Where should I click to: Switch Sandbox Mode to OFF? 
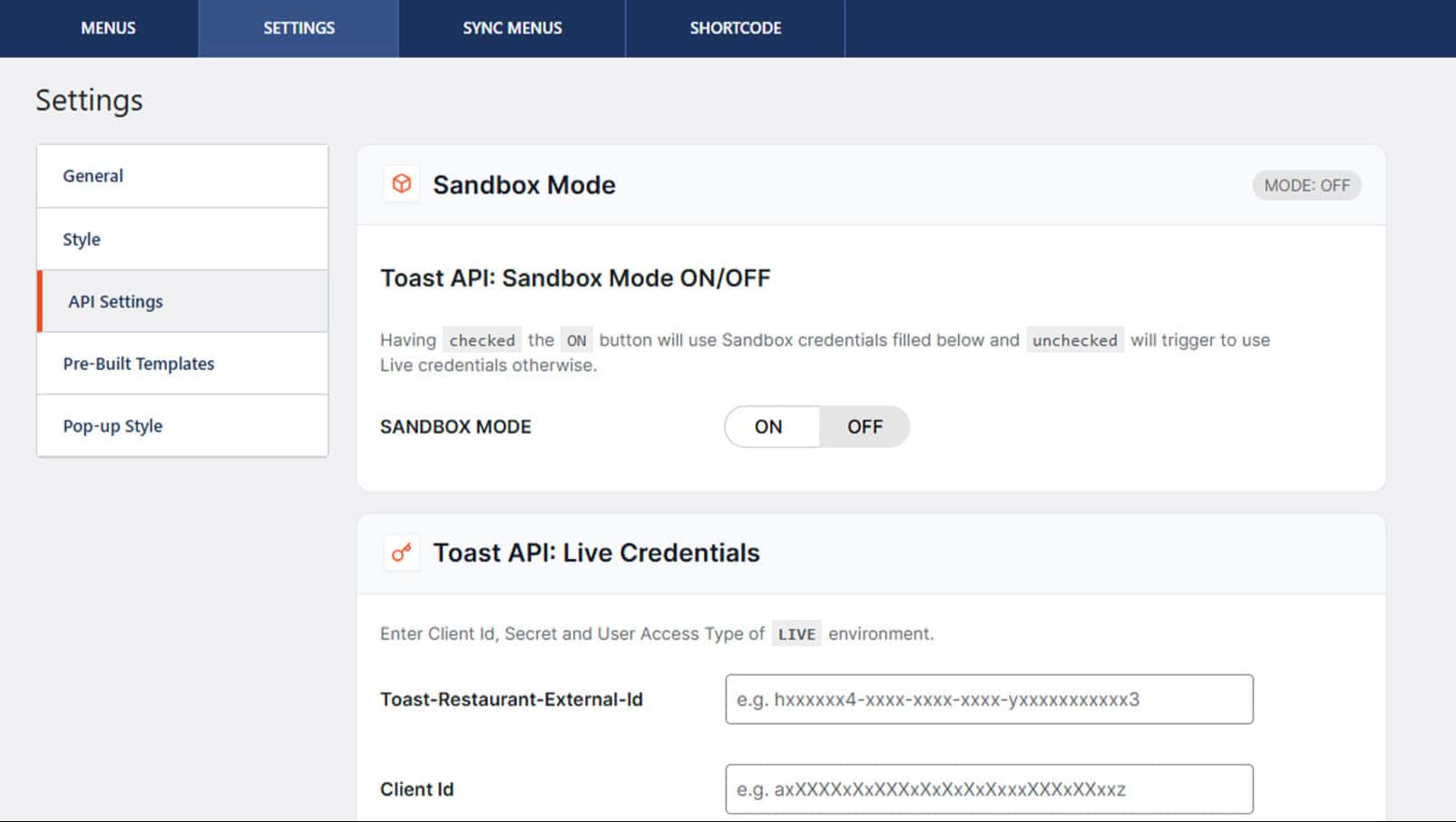pyautogui.click(x=865, y=426)
